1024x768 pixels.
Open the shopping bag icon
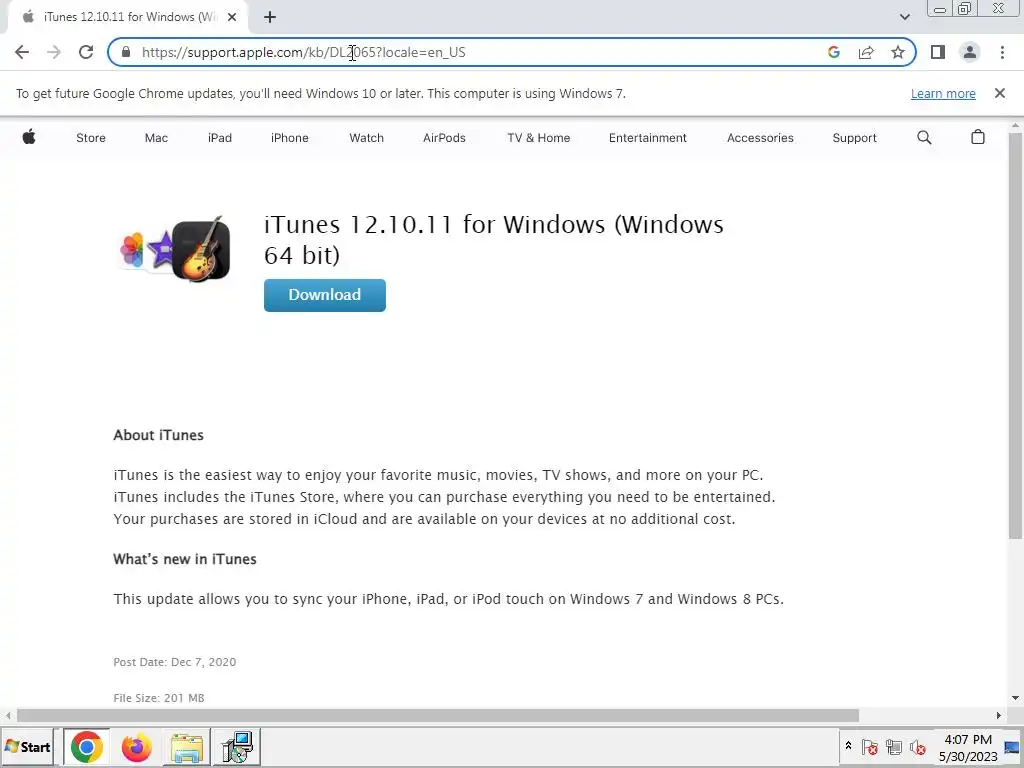pyautogui.click(x=978, y=137)
